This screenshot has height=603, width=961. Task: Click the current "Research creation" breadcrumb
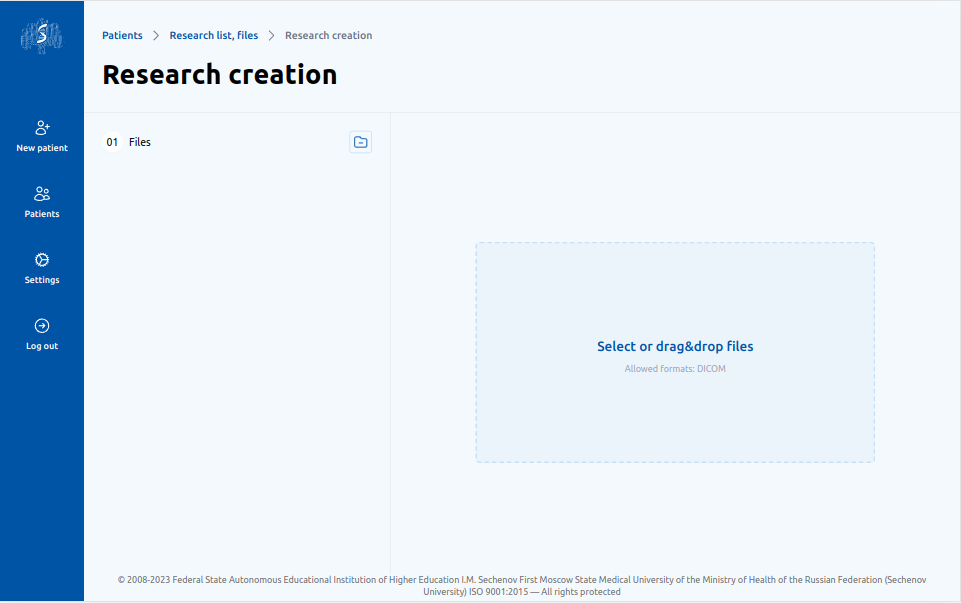tap(328, 36)
